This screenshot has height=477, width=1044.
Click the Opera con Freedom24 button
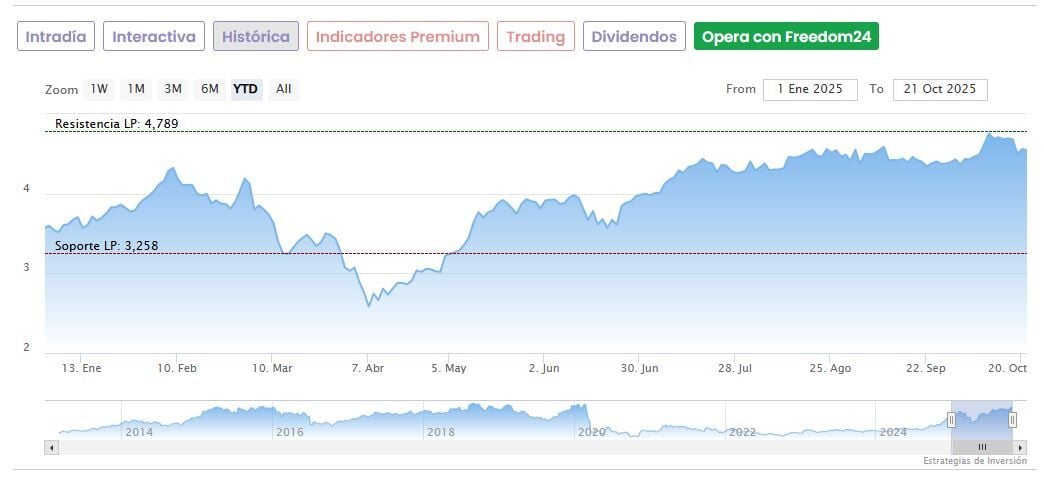[x=786, y=37]
